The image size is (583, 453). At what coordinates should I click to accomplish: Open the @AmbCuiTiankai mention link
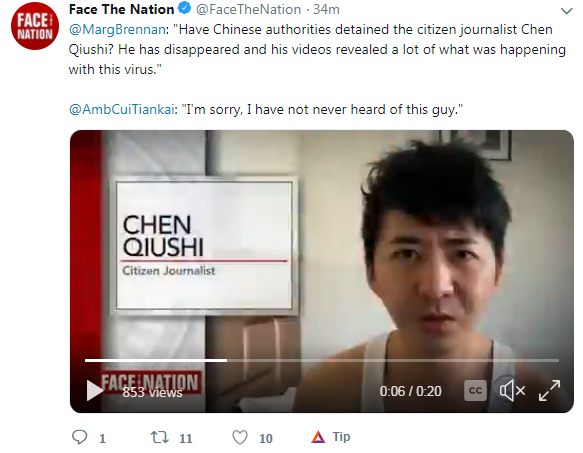pos(122,109)
